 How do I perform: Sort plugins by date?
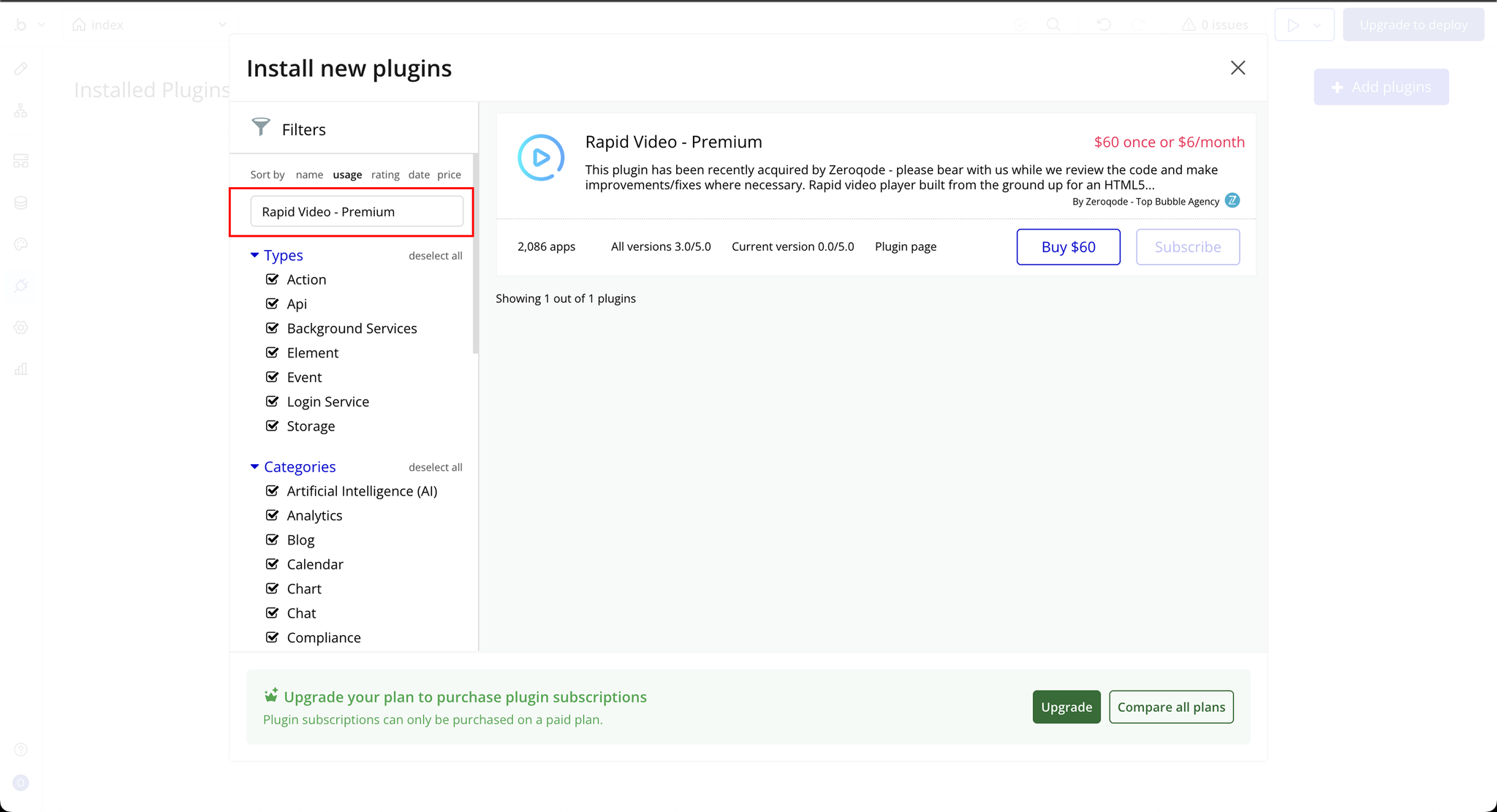point(419,175)
